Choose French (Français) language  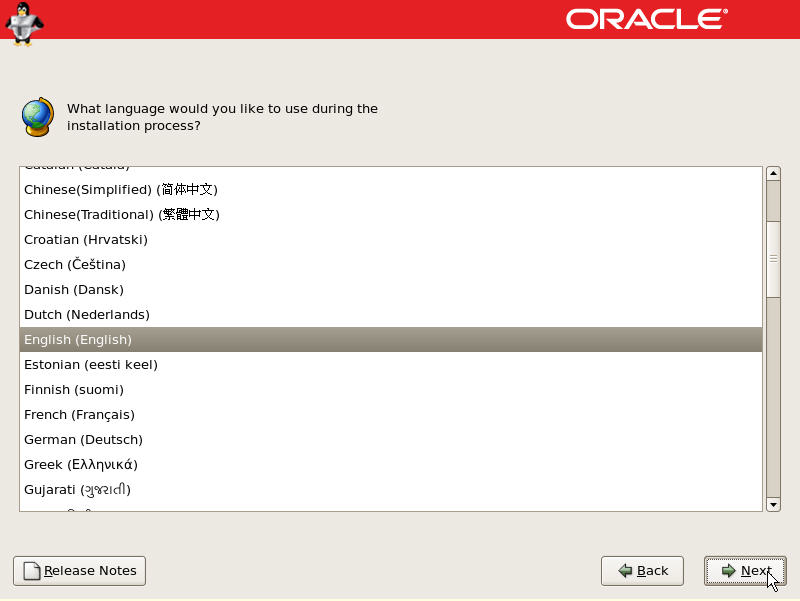(391, 415)
